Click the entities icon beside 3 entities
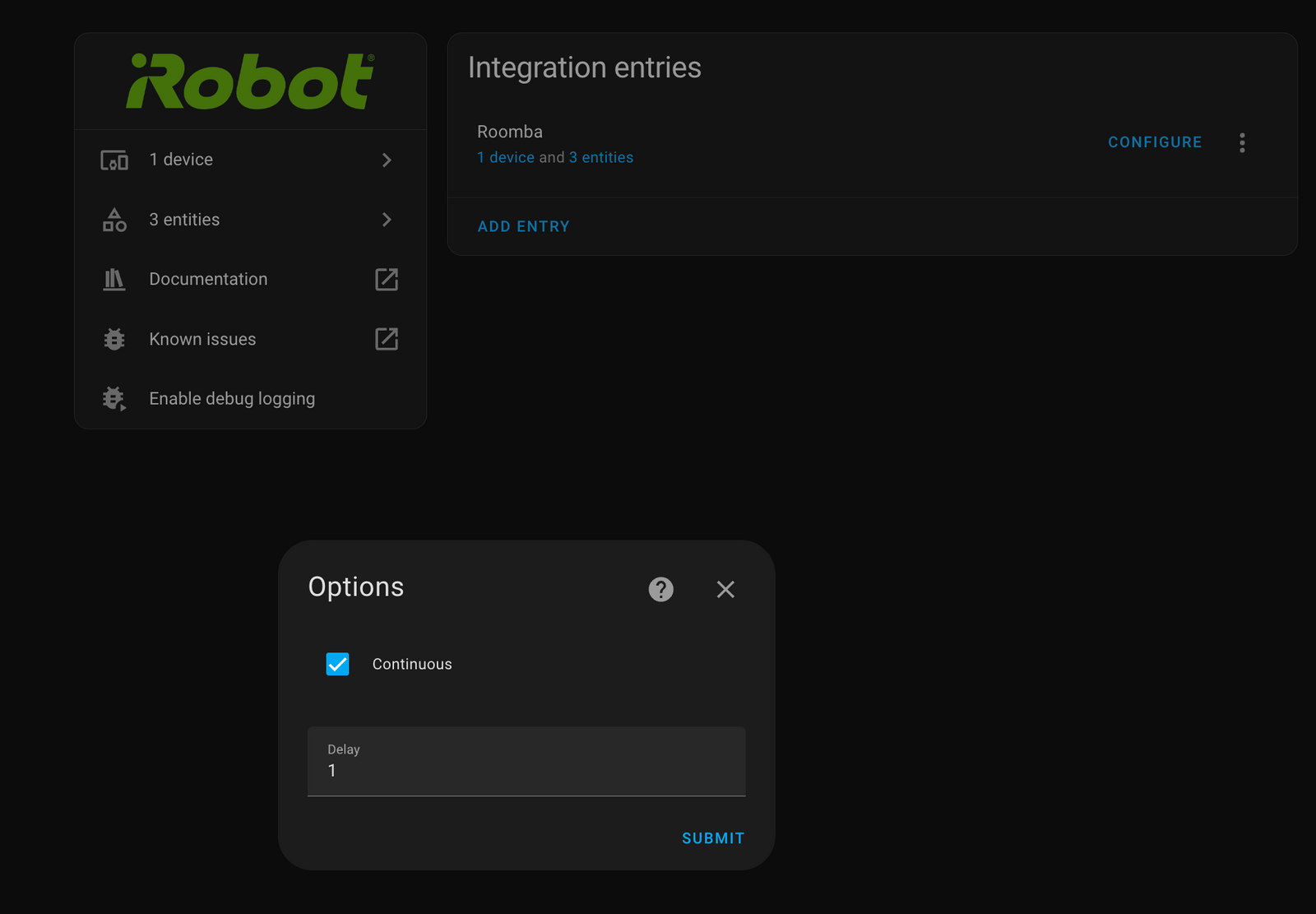The height and width of the screenshot is (914, 1316). tap(114, 220)
